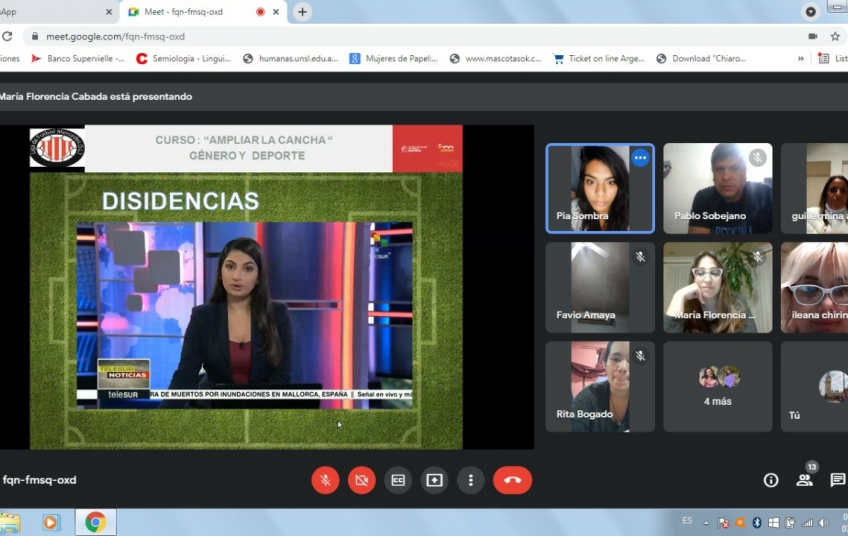
Task: Click network signal icon in tray
Action: (x=807, y=522)
